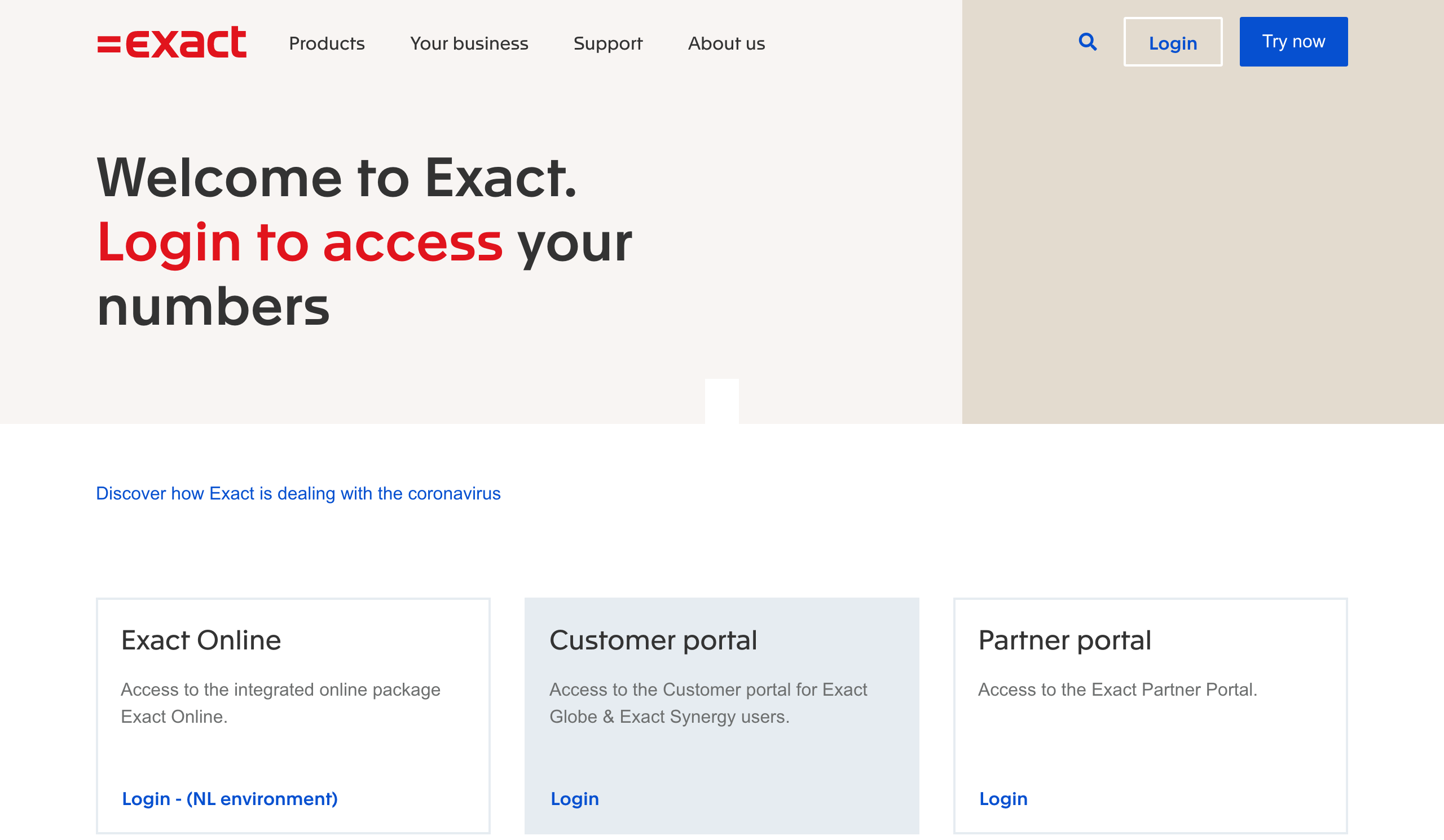This screenshot has width=1444, height=840.
Task: Click the Partner portal card heading
Action: point(1064,640)
